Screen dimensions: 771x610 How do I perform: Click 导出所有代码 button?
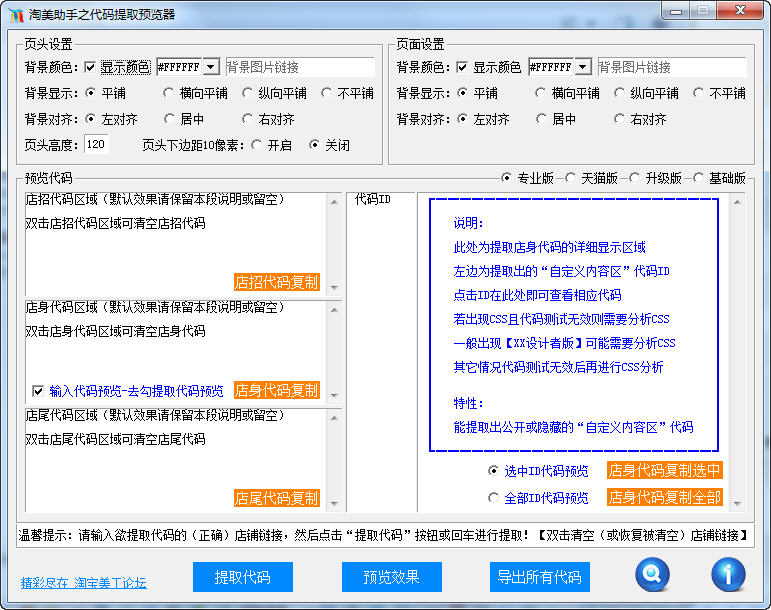click(540, 577)
